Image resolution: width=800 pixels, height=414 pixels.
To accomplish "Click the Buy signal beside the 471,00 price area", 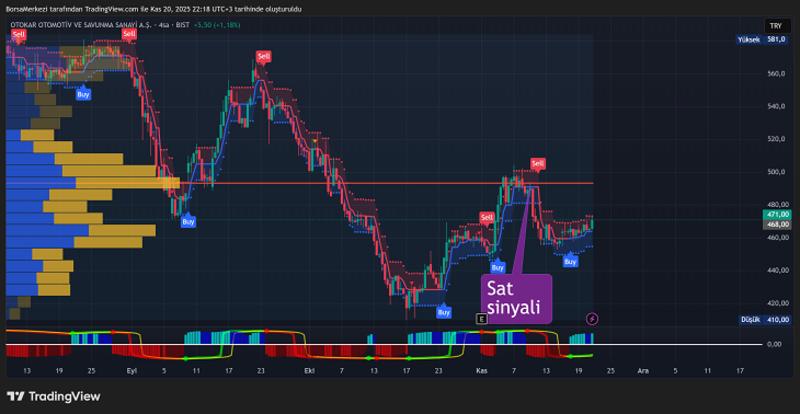I will (570, 262).
